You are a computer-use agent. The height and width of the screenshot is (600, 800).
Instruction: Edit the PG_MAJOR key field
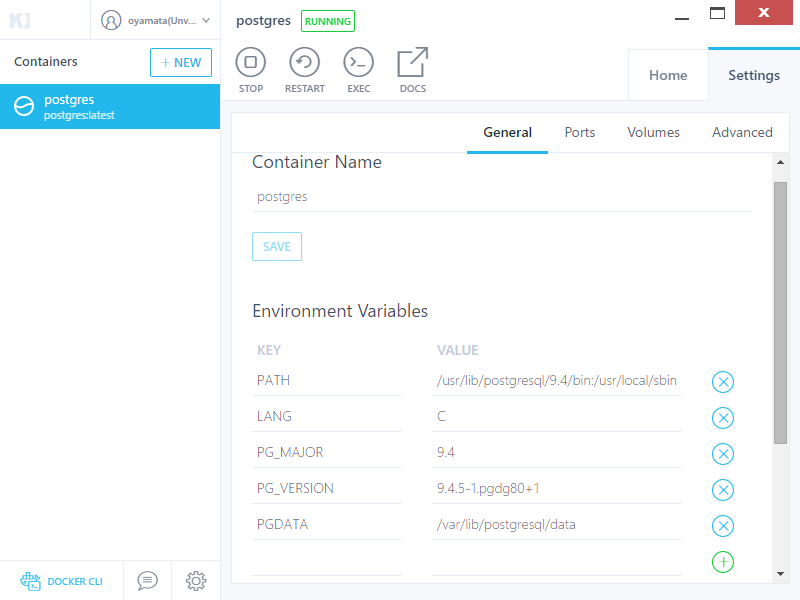click(327, 453)
